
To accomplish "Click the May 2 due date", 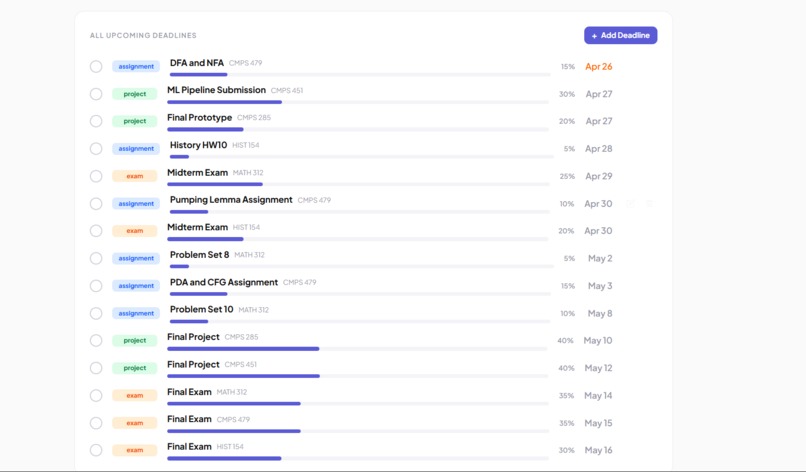I will (x=600, y=258).
